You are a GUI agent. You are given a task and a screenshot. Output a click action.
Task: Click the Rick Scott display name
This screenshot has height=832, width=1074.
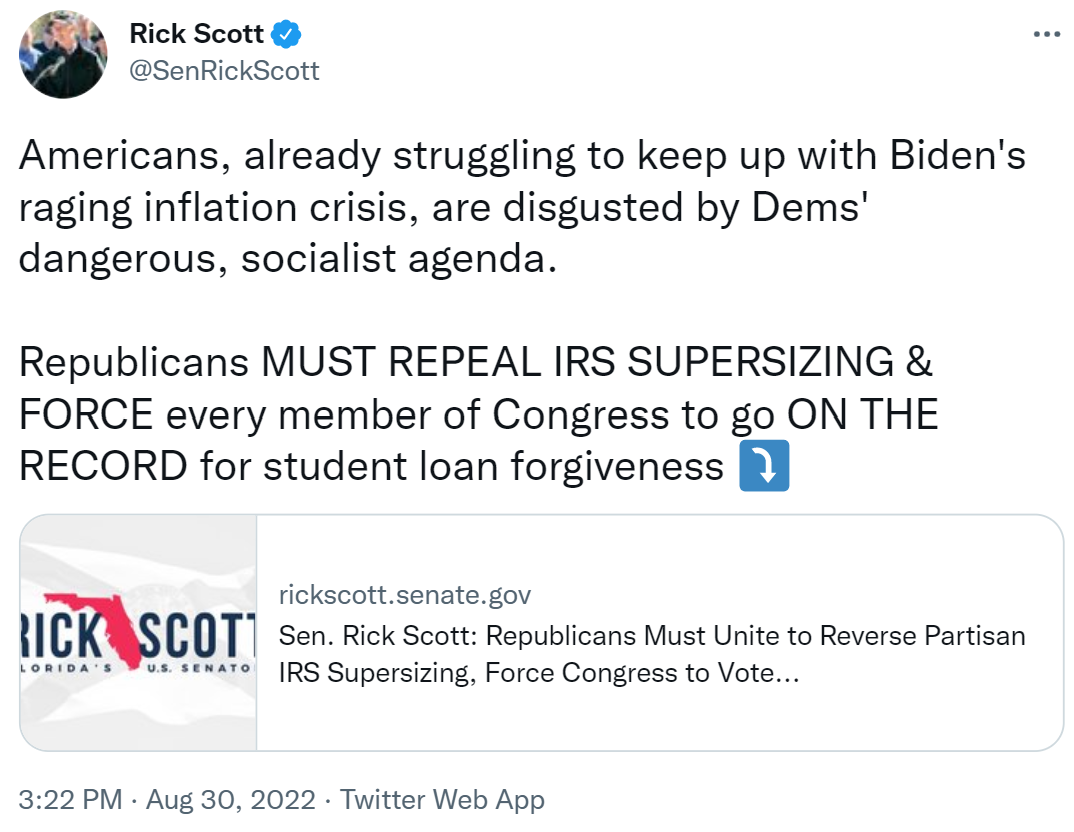(x=197, y=33)
